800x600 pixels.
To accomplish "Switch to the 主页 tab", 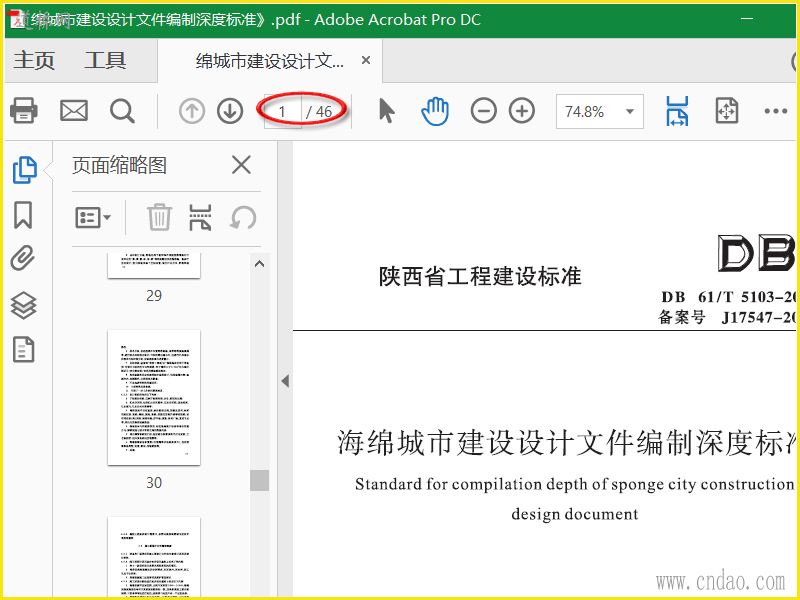I will click(34, 60).
